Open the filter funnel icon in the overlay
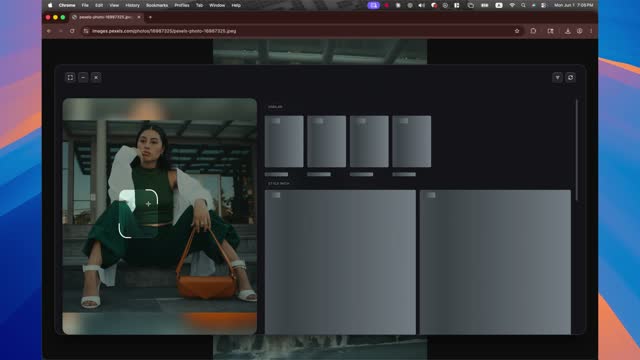Viewport: 640px width, 360px height. [558, 78]
